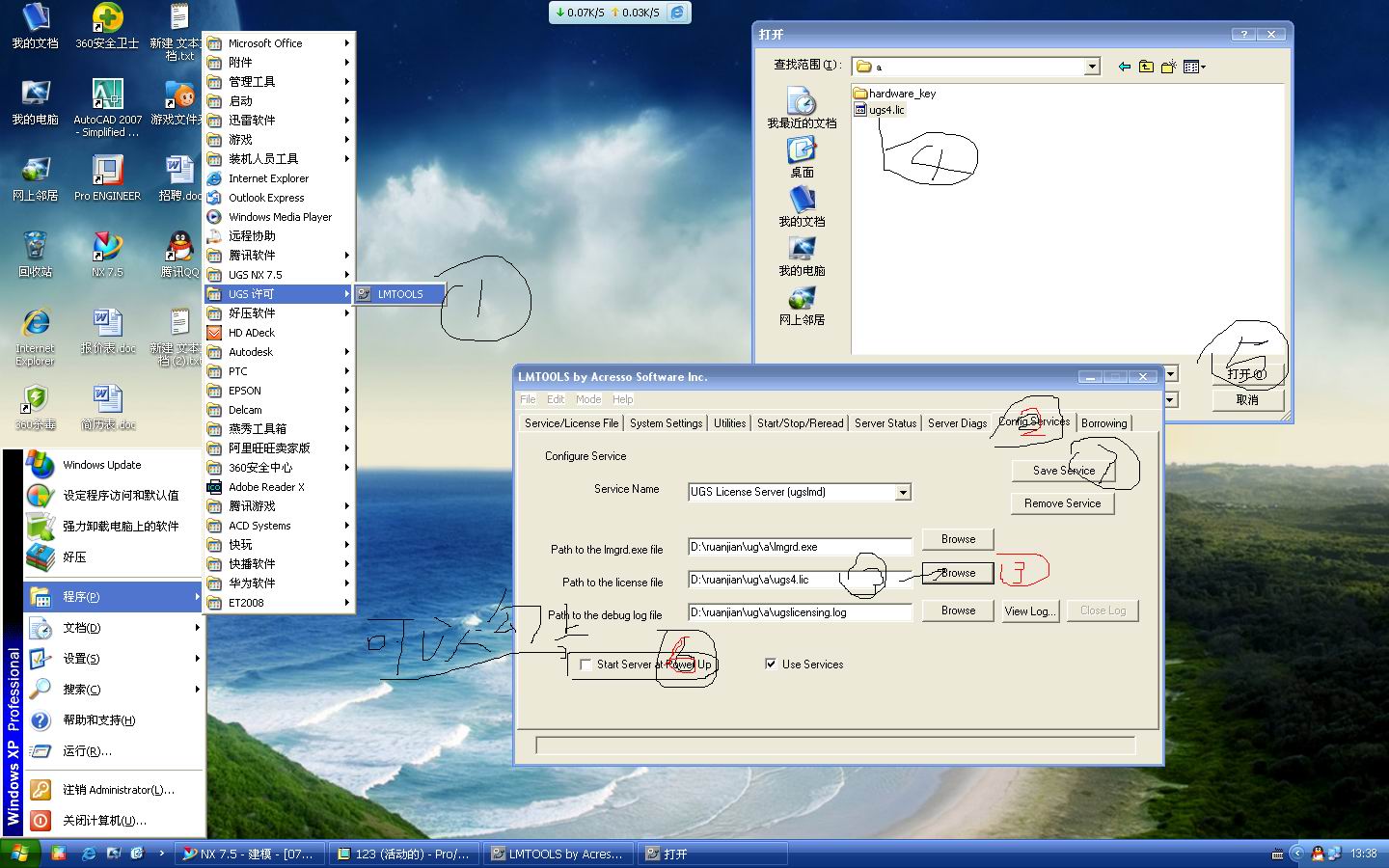This screenshot has width=1389, height=868.
Task: Choose 运行(R)... in the Start menu
Action: 114,750
